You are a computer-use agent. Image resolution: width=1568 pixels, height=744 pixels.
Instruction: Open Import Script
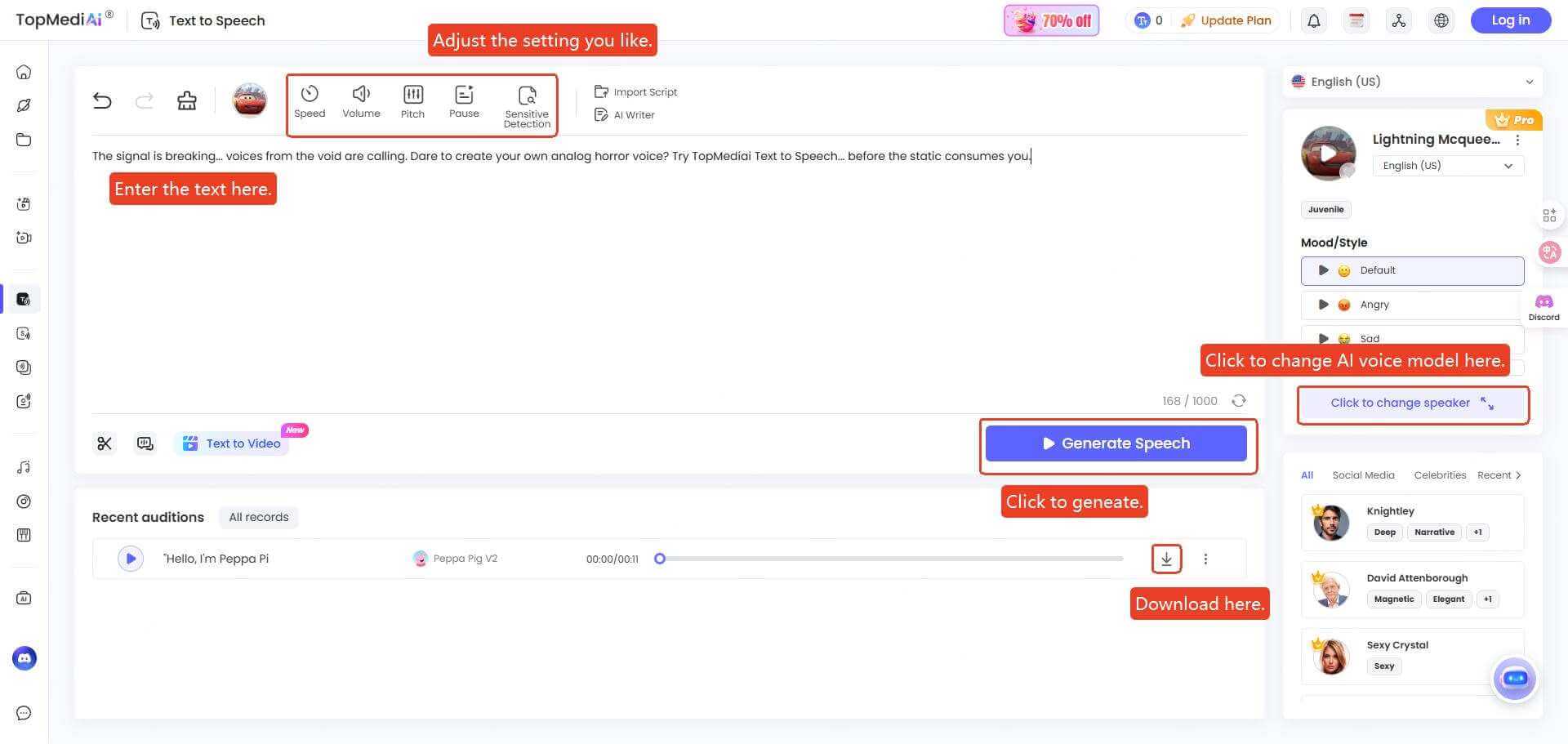click(635, 91)
